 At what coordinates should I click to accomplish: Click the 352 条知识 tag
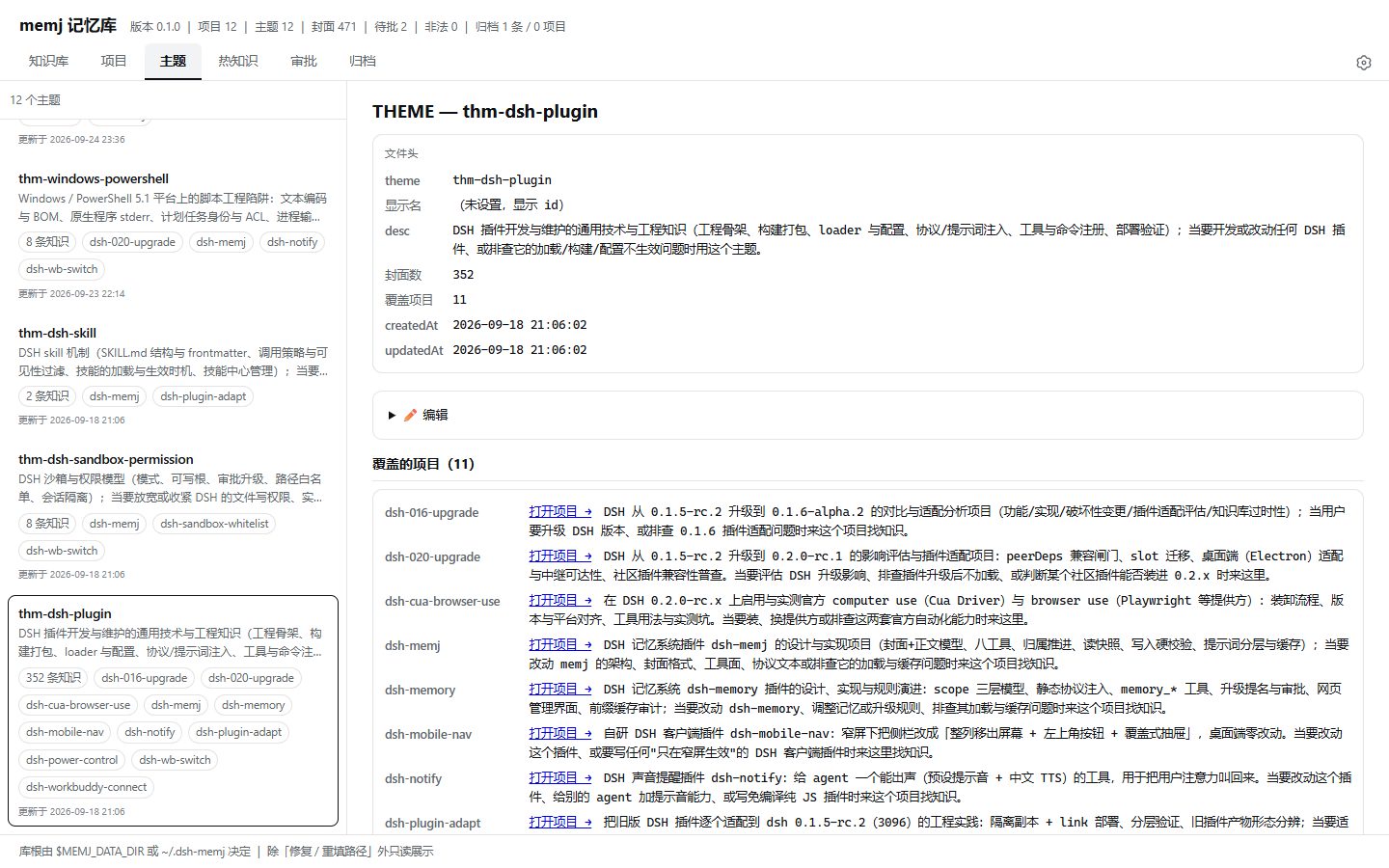pyautogui.click(x=54, y=678)
